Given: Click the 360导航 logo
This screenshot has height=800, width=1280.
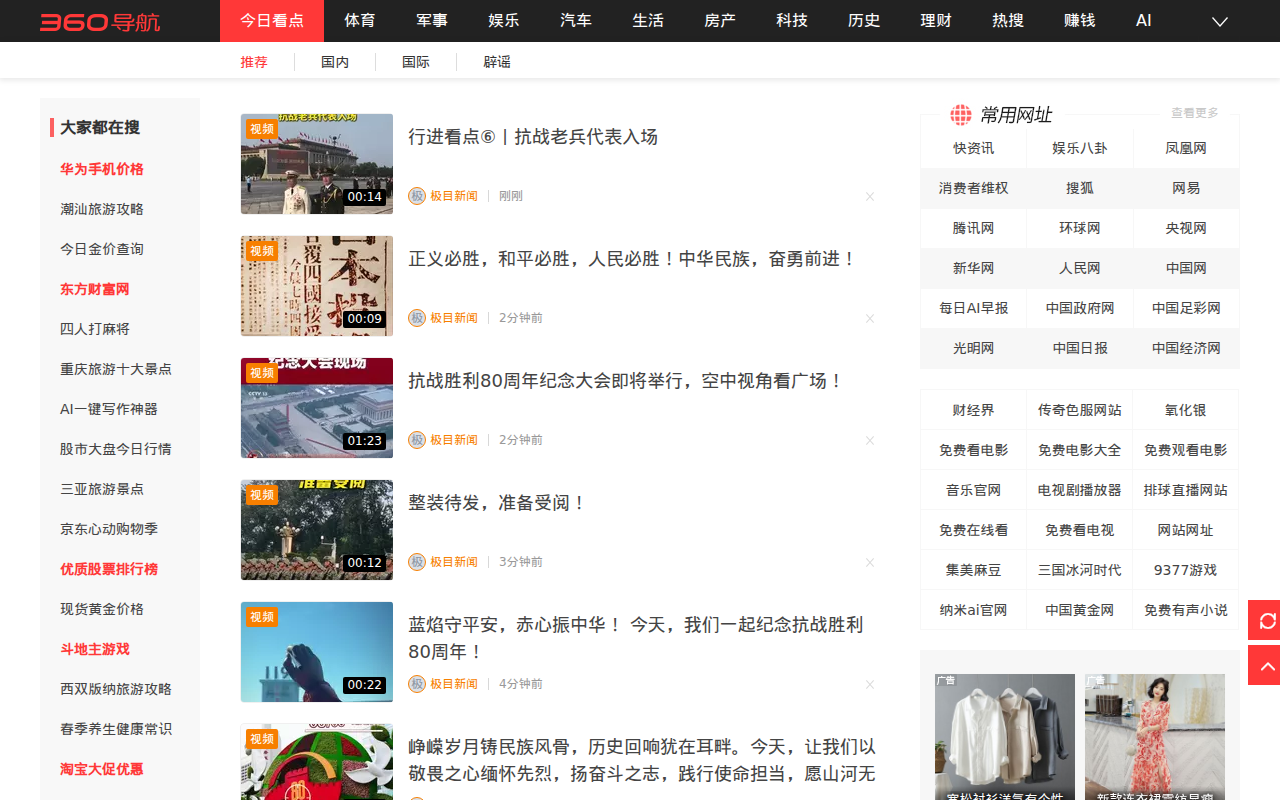Looking at the screenshot, I should pyautogui.click(x=100, y=21).
